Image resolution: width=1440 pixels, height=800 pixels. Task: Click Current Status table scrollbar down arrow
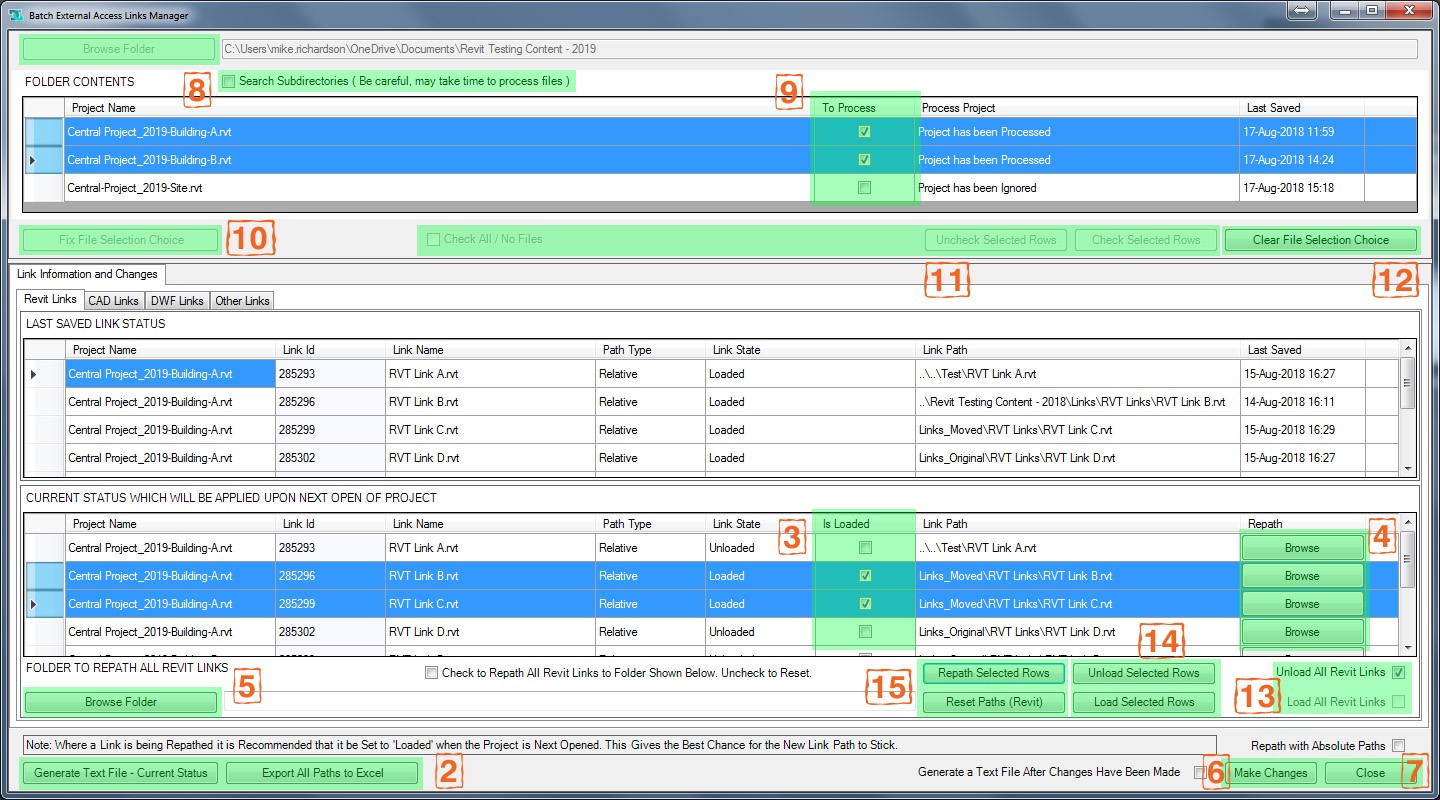(x=1408, y=647)
